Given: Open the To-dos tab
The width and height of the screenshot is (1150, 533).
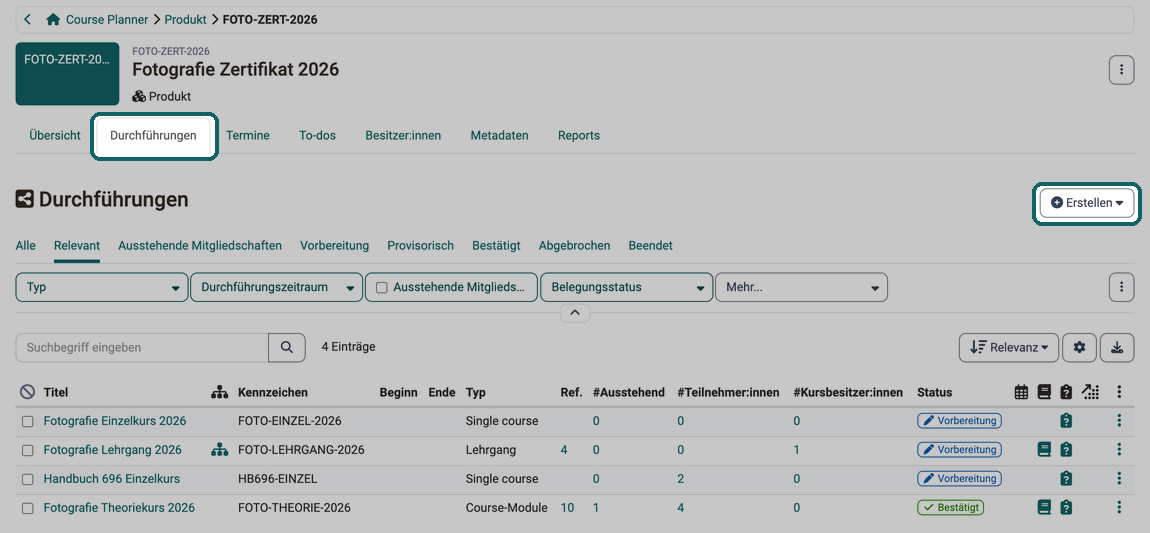Looking at the screenshot, I should [318, 136].
